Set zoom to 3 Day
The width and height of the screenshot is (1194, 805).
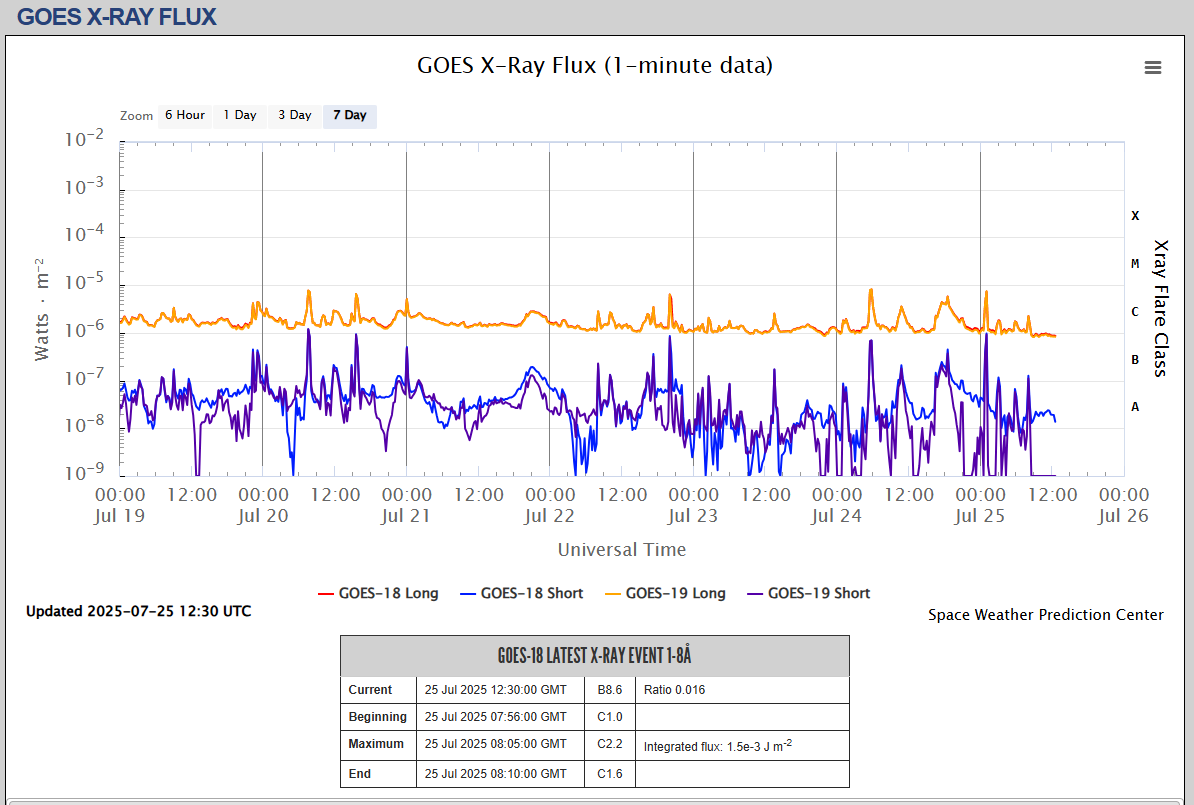[295, 116]
